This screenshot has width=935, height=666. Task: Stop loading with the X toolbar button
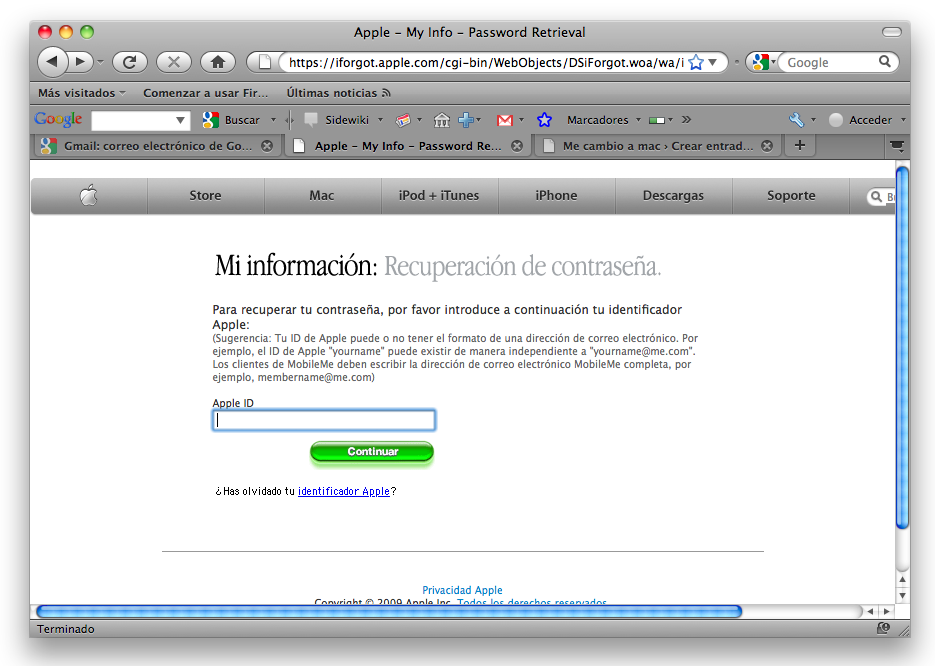(x=174, y=62)
